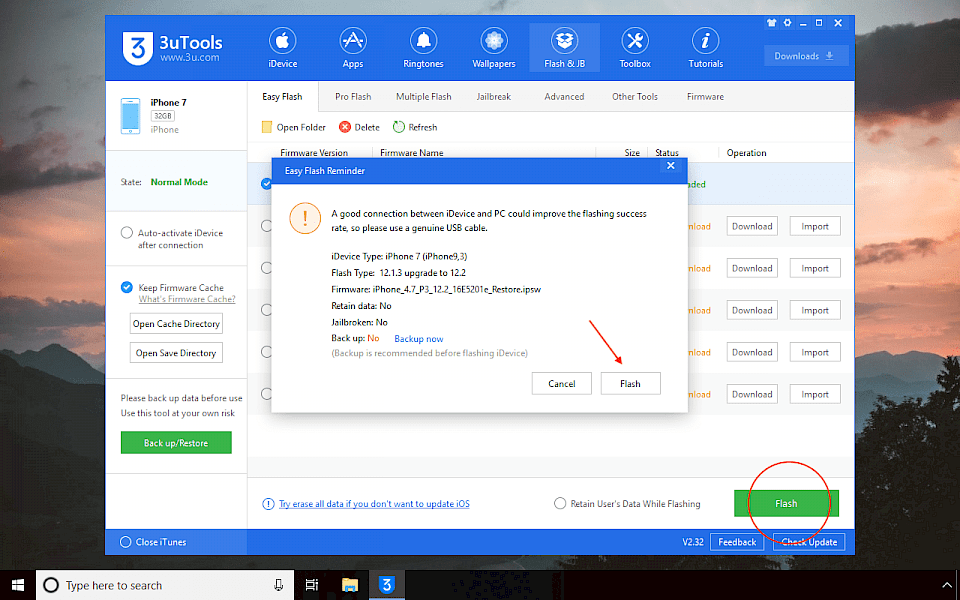Open Task View on the taskbar
The width and height of the screenshot is (960, 600).
click(312, 585)
